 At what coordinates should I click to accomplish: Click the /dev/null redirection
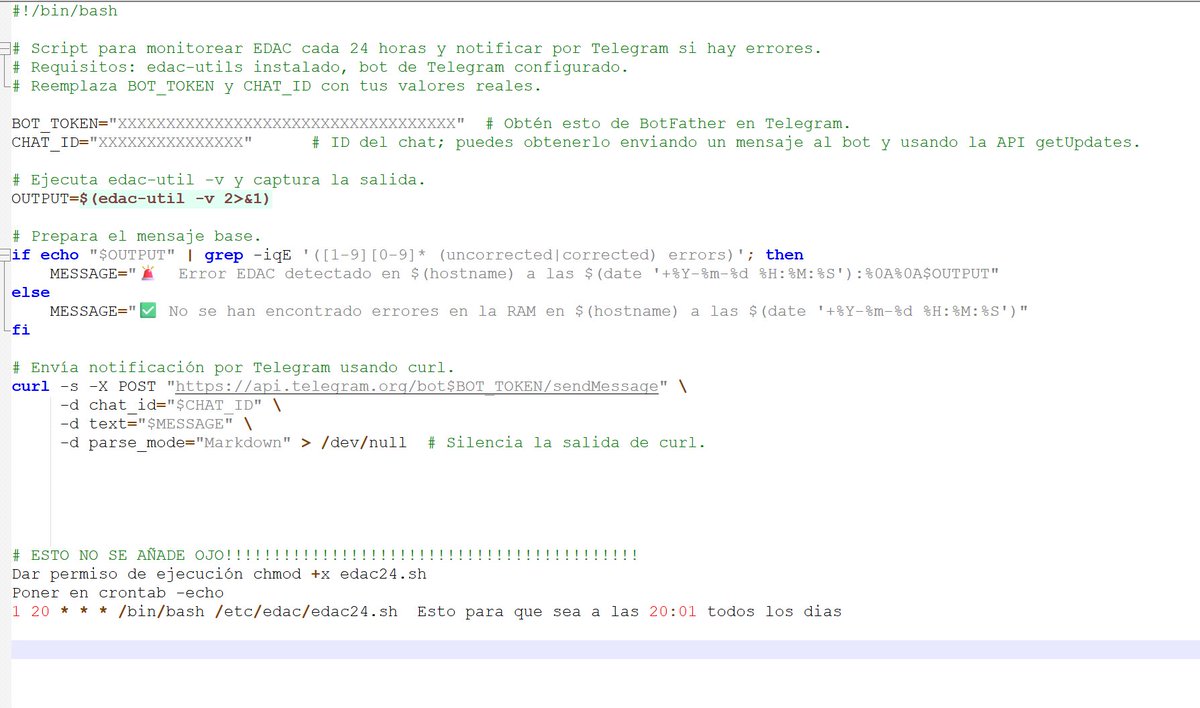(360, 442)
